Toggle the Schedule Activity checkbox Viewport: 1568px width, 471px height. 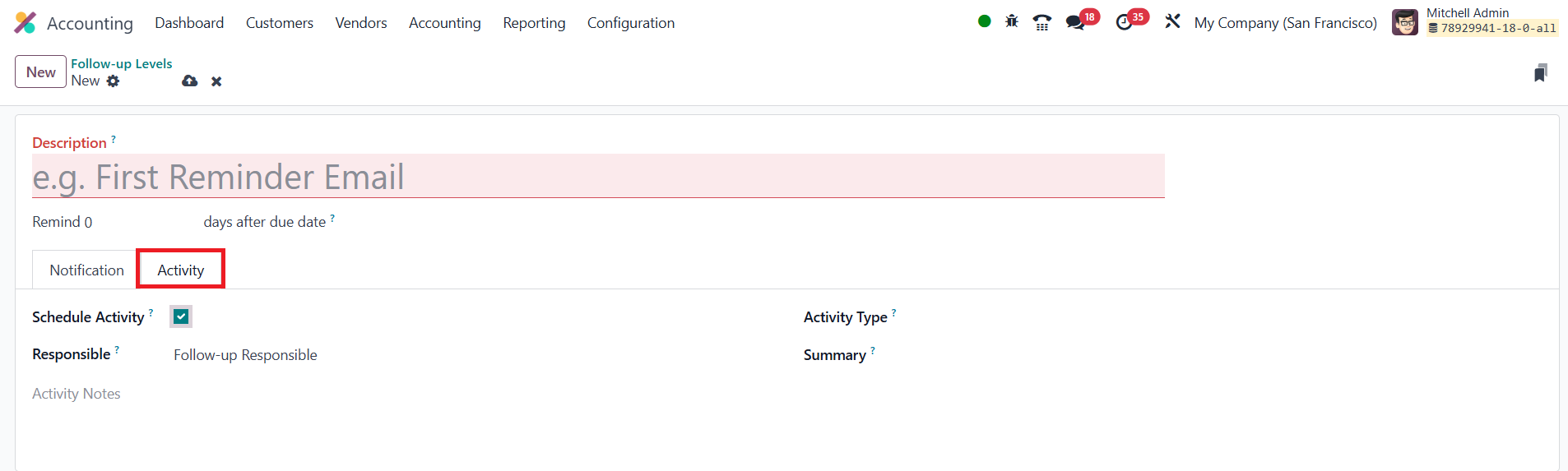(x=181, y=316)
